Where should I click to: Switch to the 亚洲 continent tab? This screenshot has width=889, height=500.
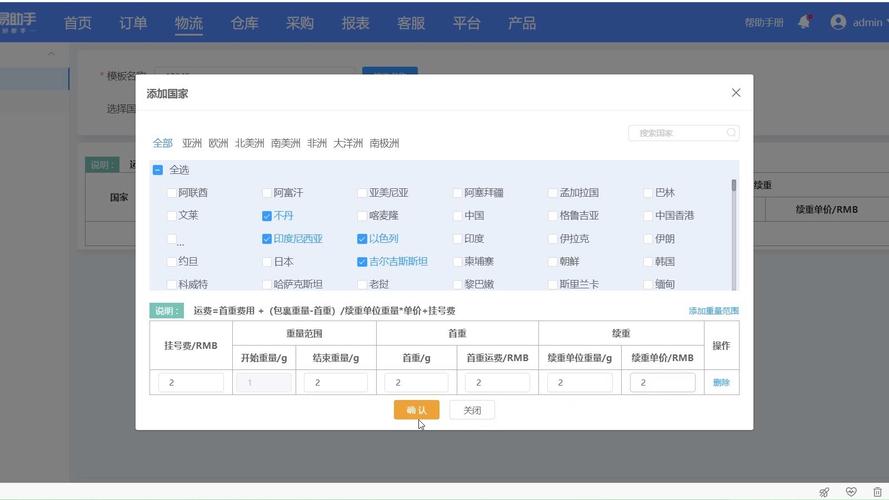pos(191,143)
